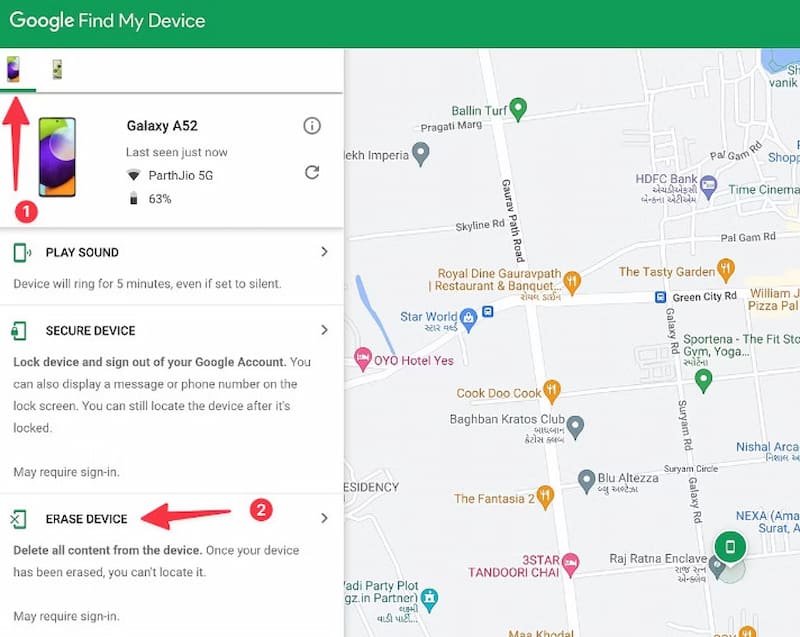Click the HDFC Bank ATM marker
This screenshot has width=800, height=637.
click(x=708, y=186)
